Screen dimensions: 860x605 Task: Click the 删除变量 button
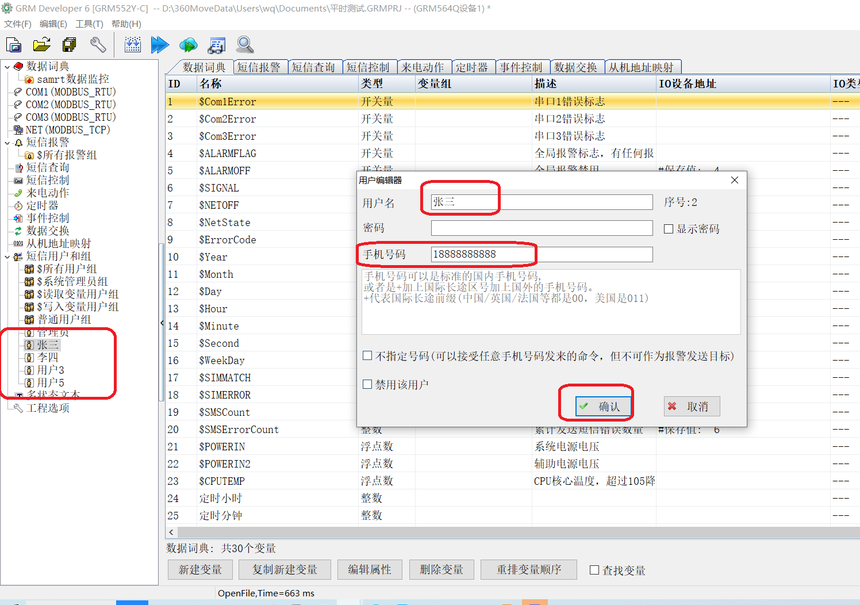point(442,570)
